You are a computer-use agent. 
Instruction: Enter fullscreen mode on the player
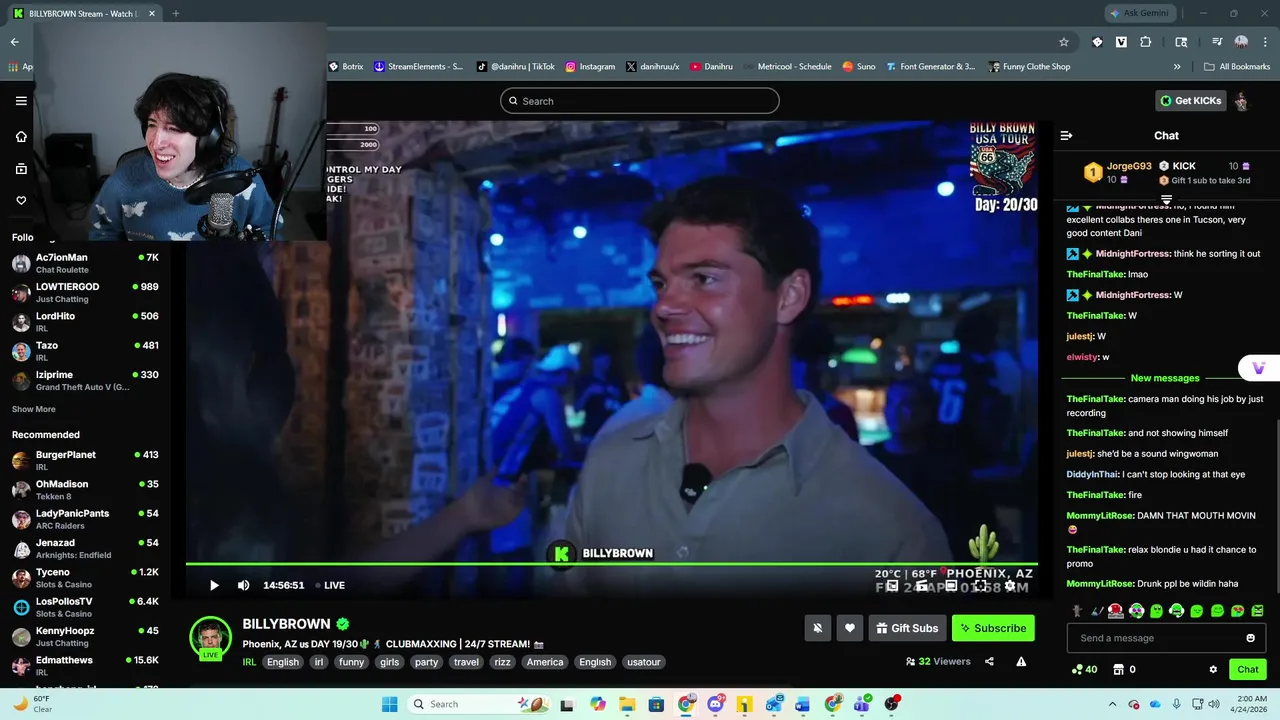click(x=981, y=585)
